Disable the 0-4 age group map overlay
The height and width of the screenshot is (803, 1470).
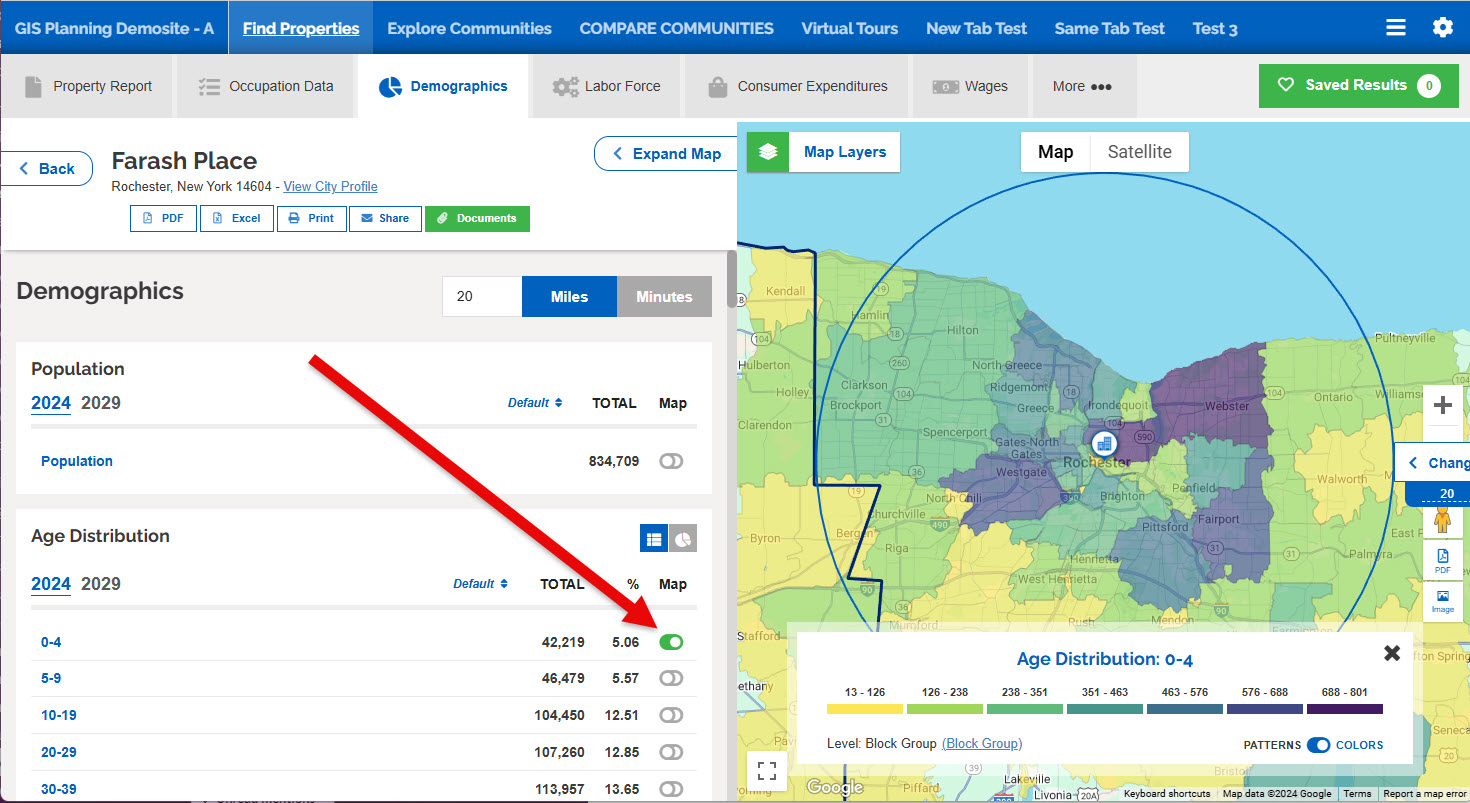tap(671, 641)
